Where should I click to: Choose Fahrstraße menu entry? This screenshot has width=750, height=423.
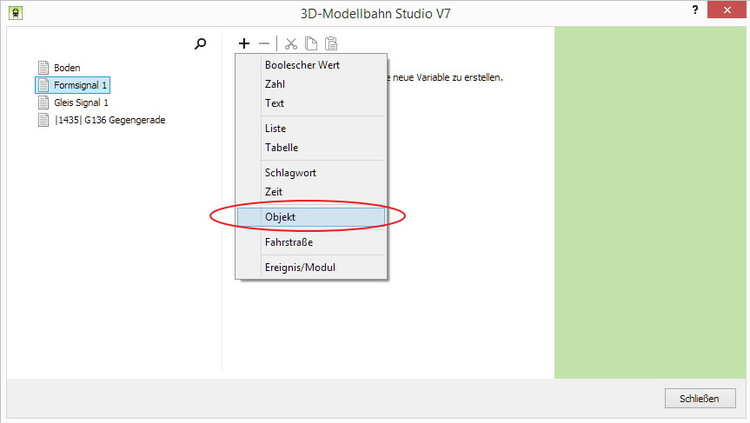click(311, 242)
